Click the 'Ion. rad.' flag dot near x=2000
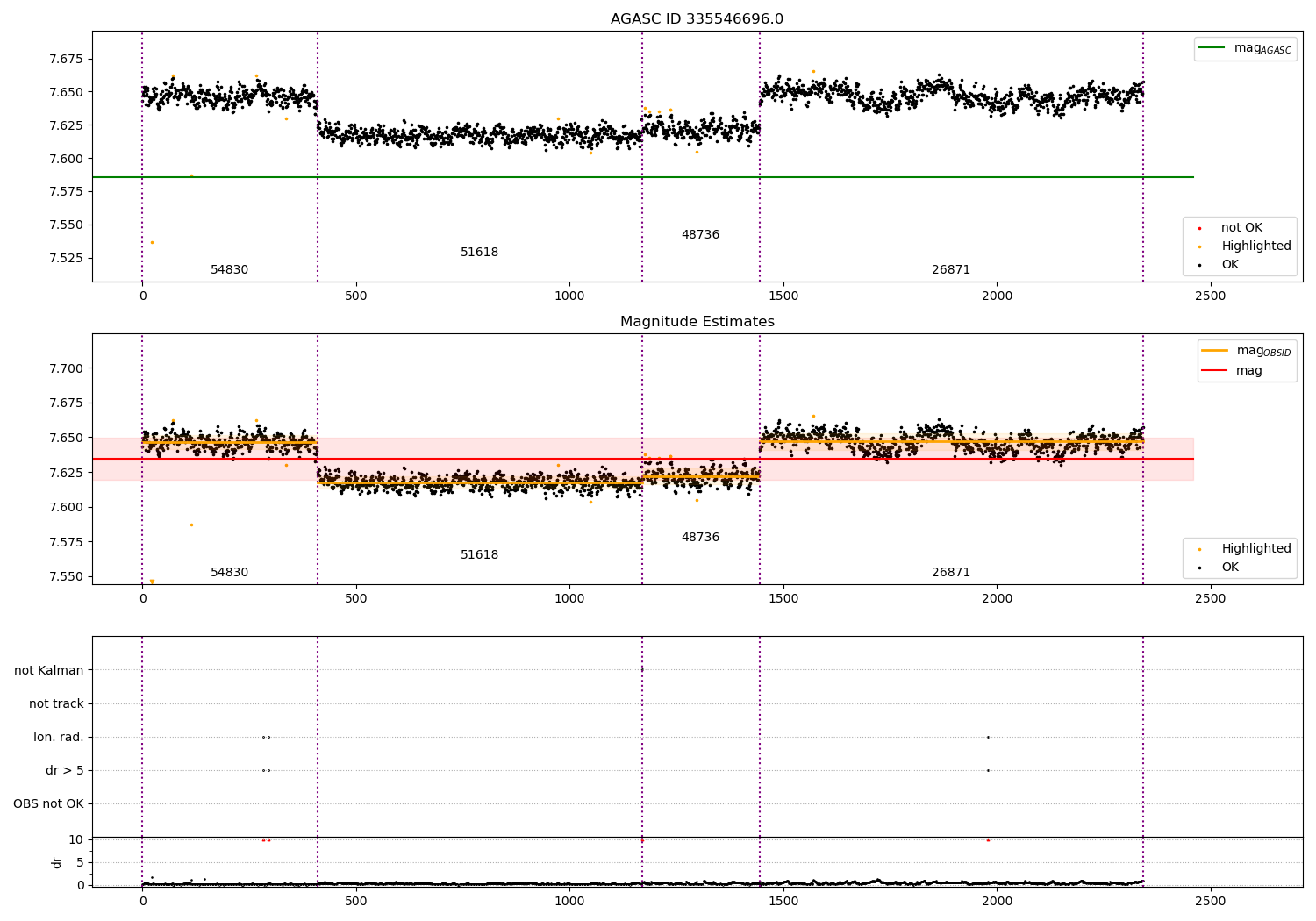The width and height of the screenshot is (1316, 921). click(x=988, y=737)
